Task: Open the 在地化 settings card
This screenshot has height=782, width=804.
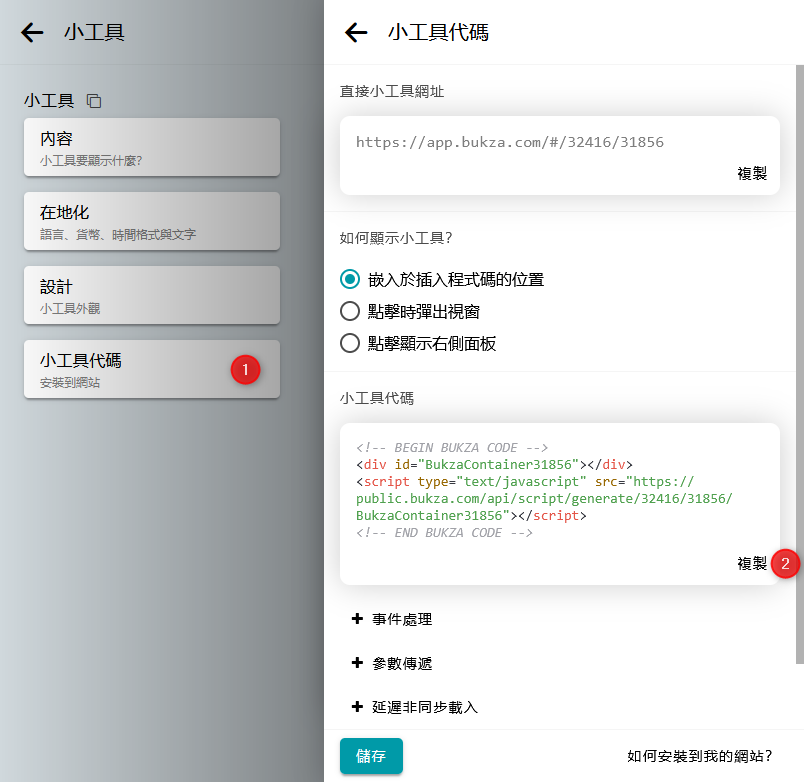Action: 151,221
